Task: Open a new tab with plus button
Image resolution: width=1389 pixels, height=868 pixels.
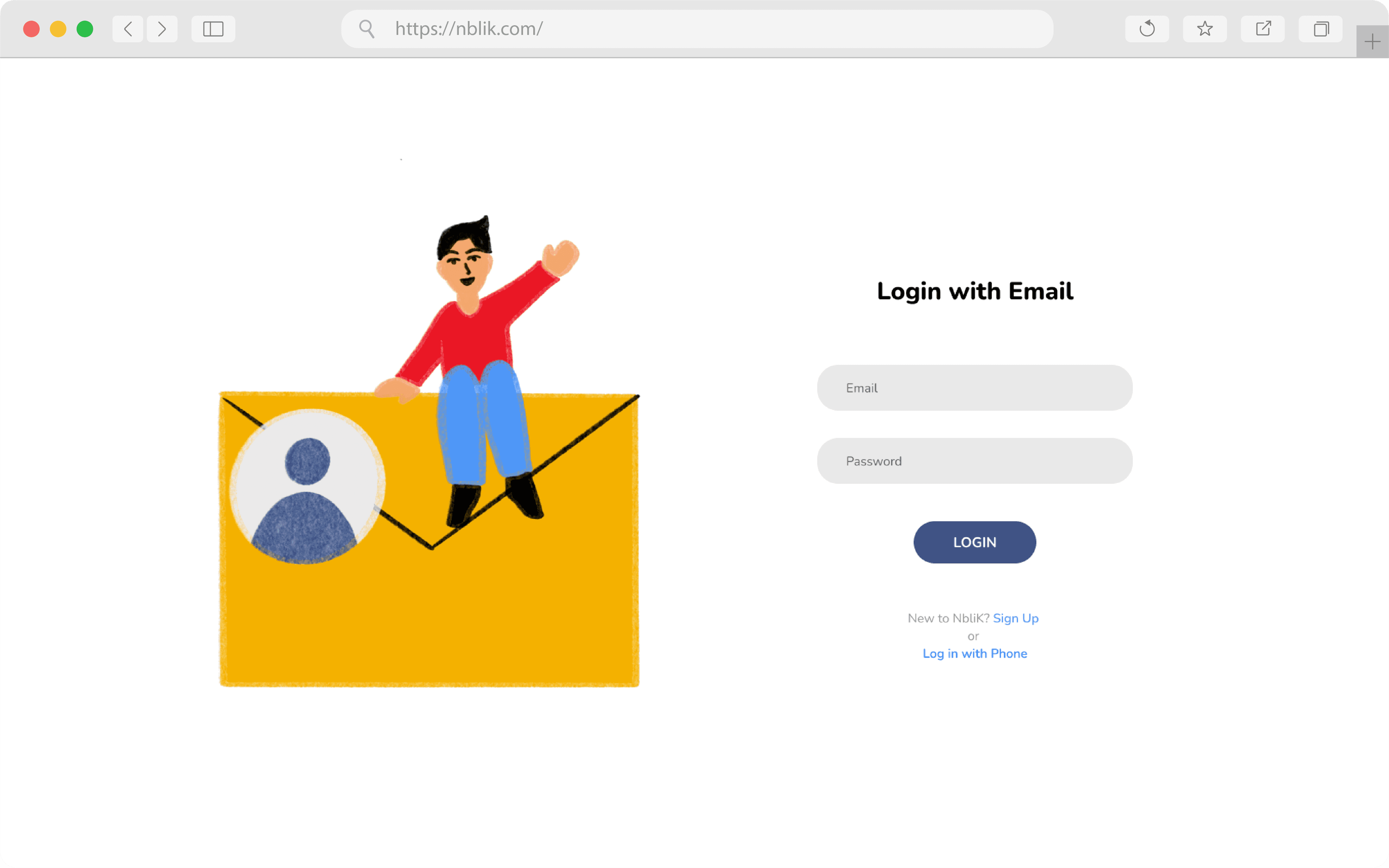Action: click(1372, 41)
